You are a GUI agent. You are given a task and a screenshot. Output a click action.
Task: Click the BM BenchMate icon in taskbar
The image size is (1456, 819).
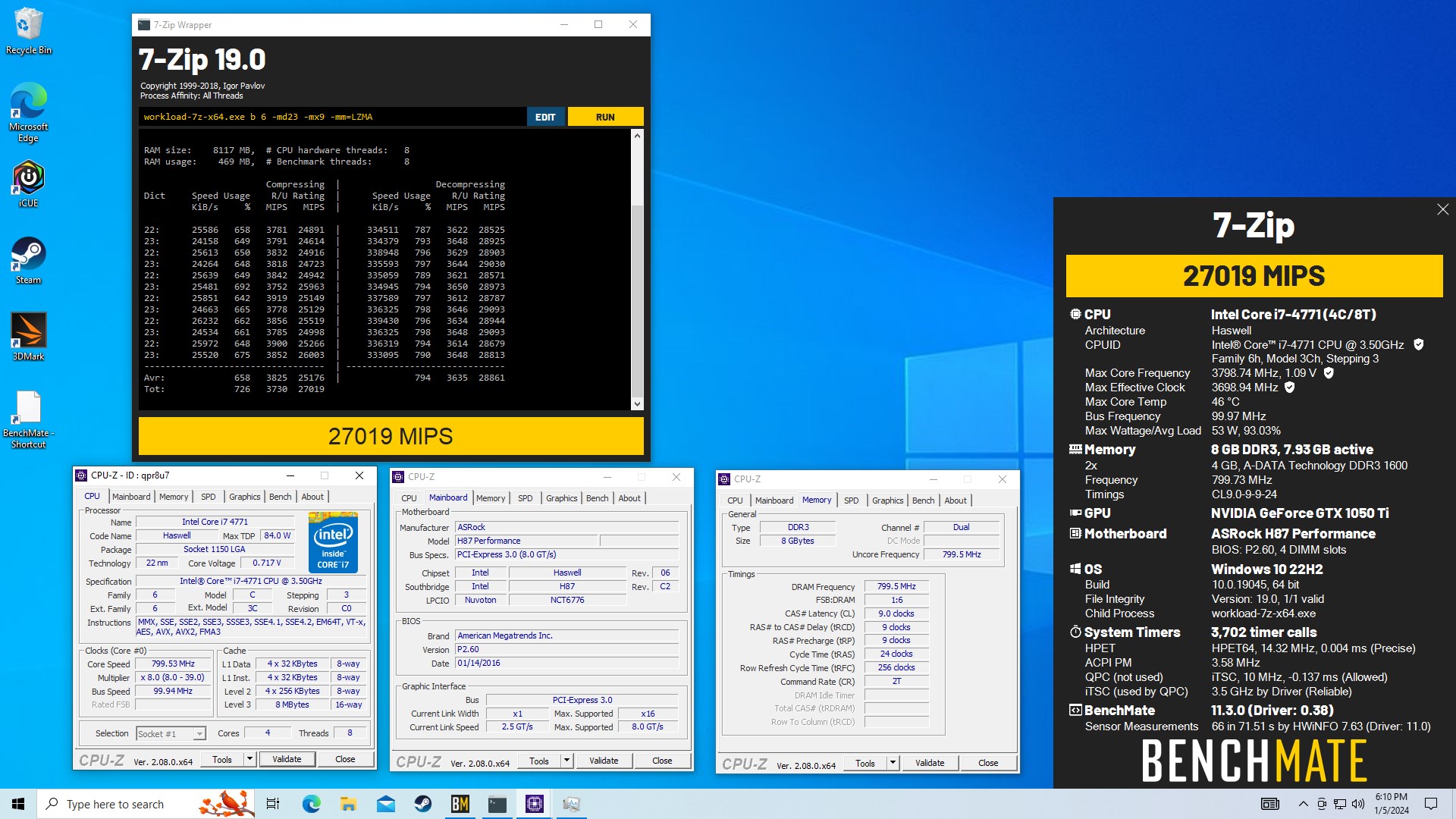tap(460, 804)
